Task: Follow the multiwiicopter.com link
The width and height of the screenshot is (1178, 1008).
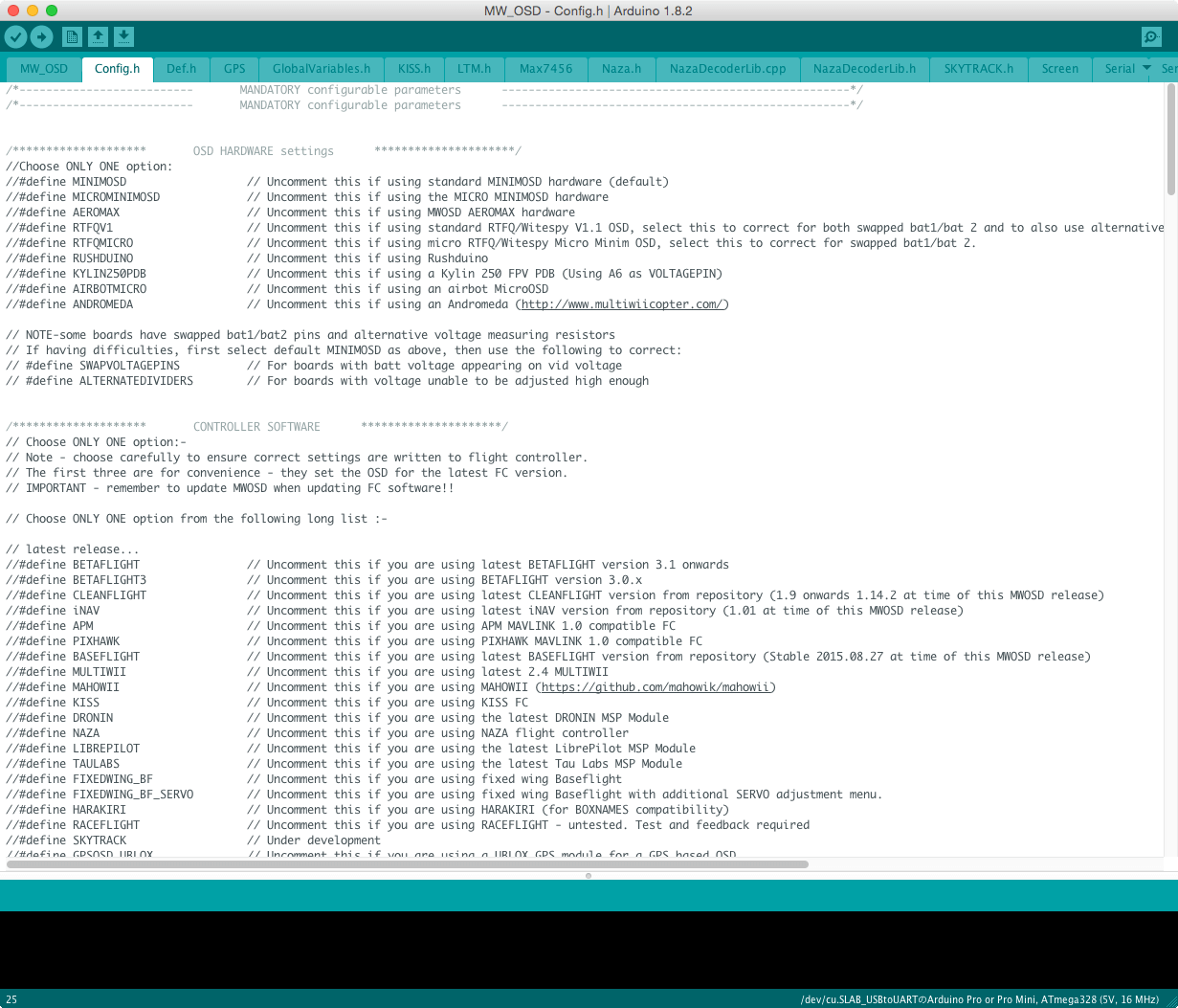Action: point(625,304)
